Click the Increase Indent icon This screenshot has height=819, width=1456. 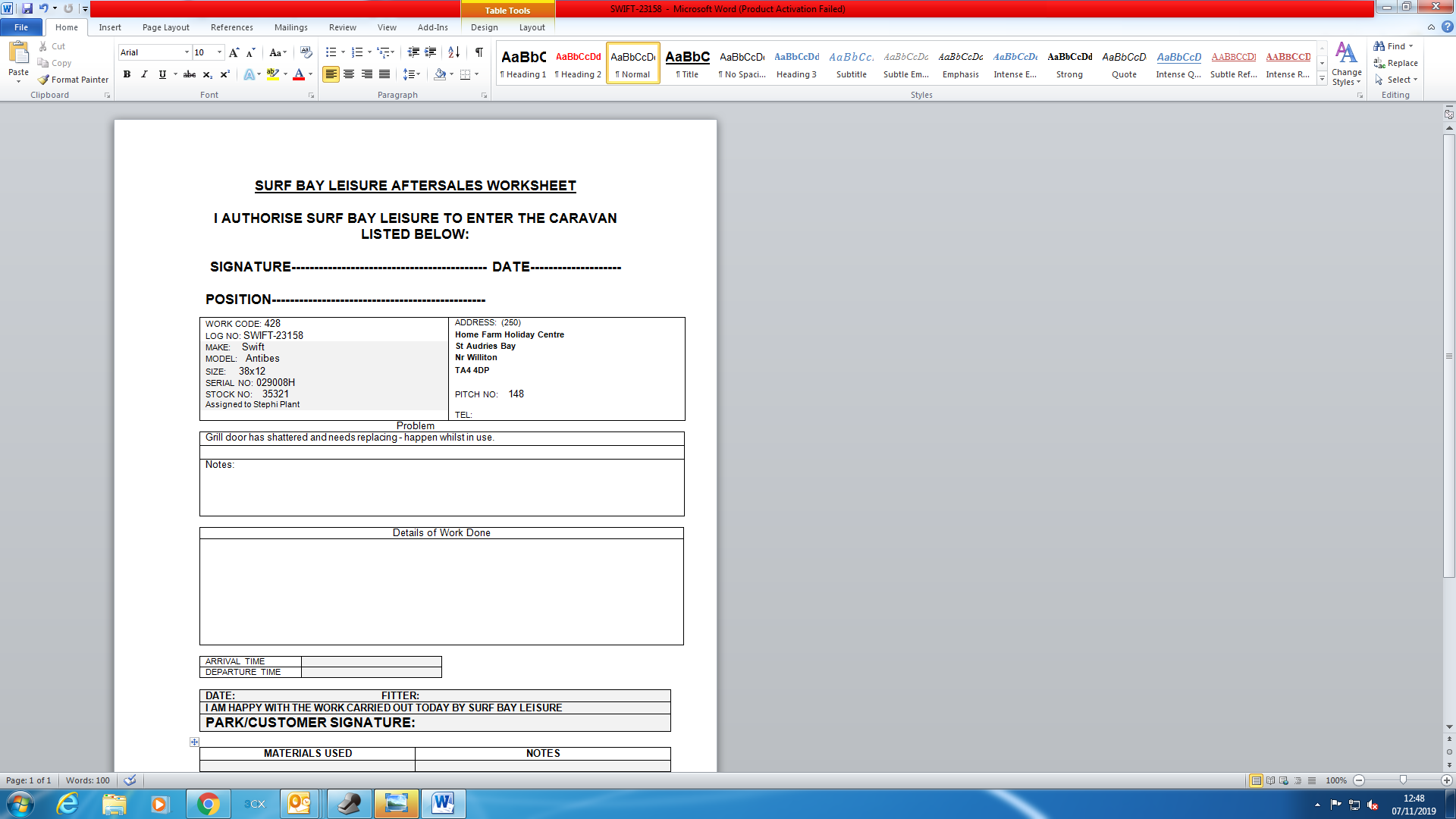(430, 52)
